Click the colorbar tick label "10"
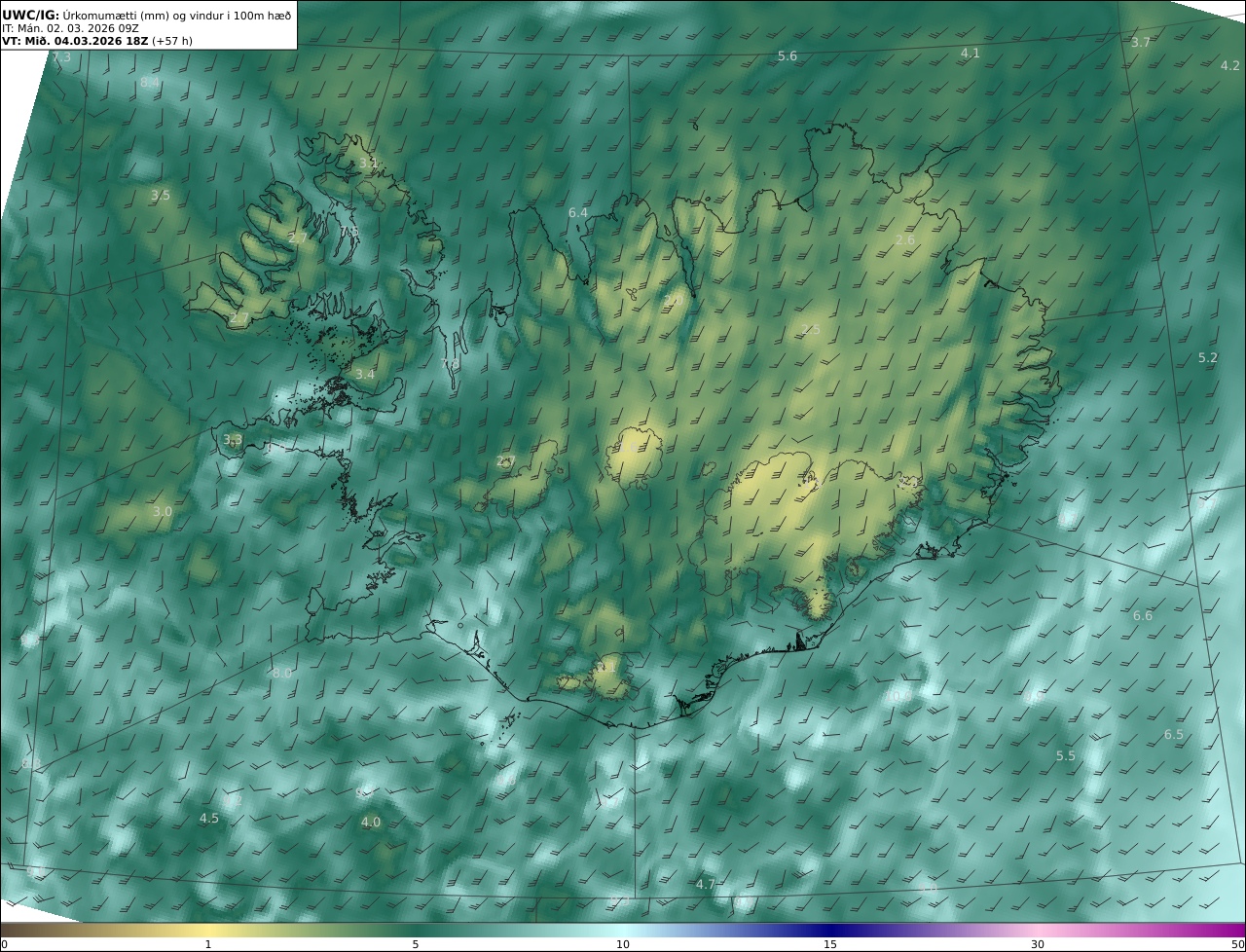 623,944
